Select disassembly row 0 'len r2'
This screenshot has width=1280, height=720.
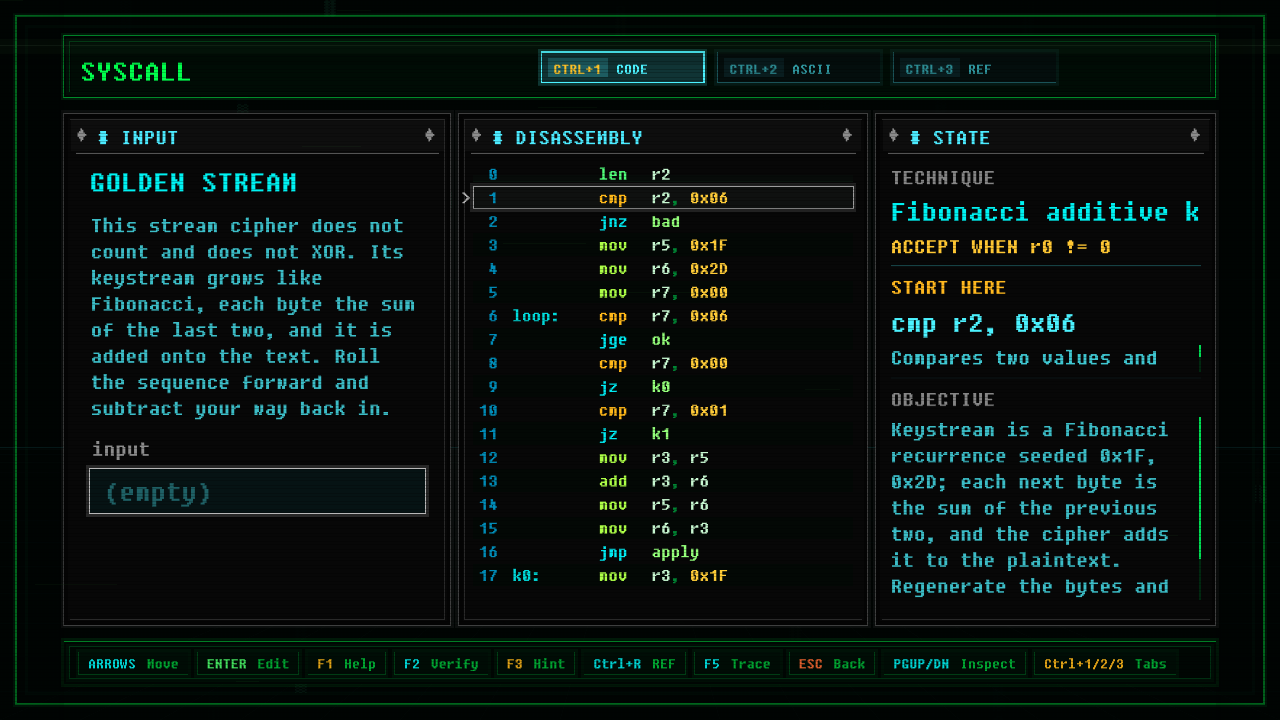(x=663, y=174)
